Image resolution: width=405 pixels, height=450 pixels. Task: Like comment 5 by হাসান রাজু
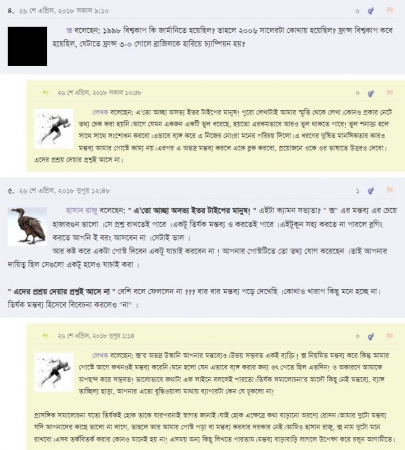371,191
